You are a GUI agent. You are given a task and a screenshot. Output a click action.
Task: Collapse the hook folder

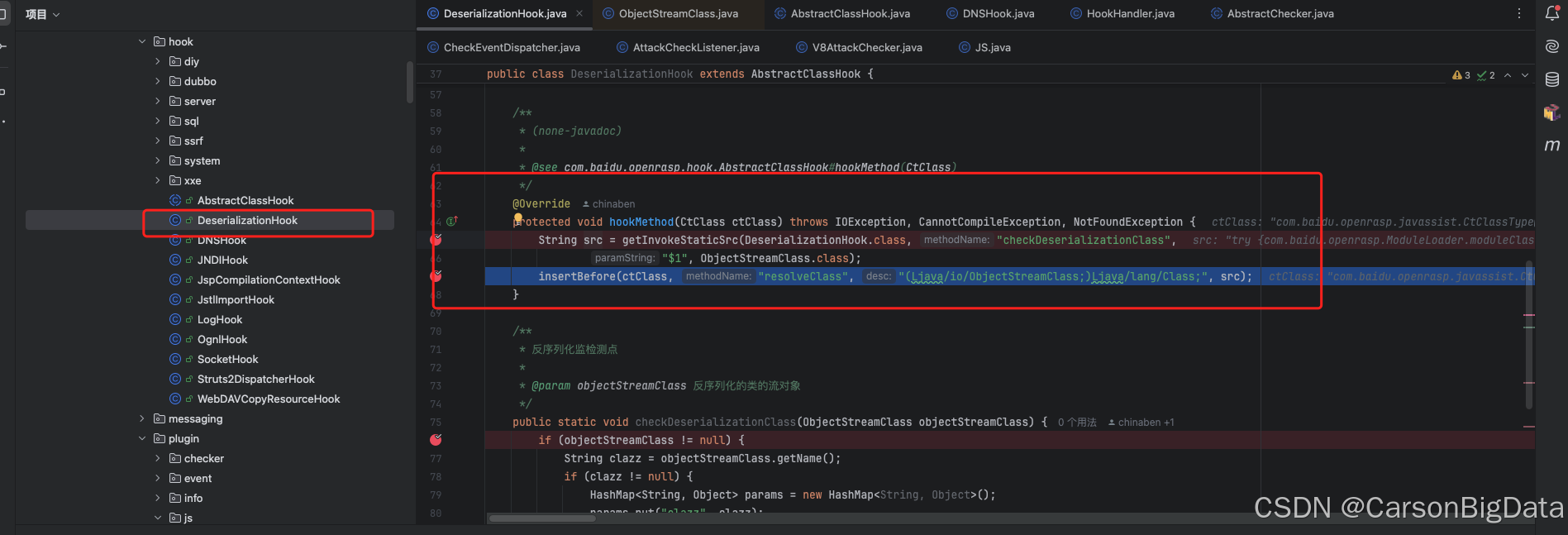pyautogui.click(x=142, y=41)
